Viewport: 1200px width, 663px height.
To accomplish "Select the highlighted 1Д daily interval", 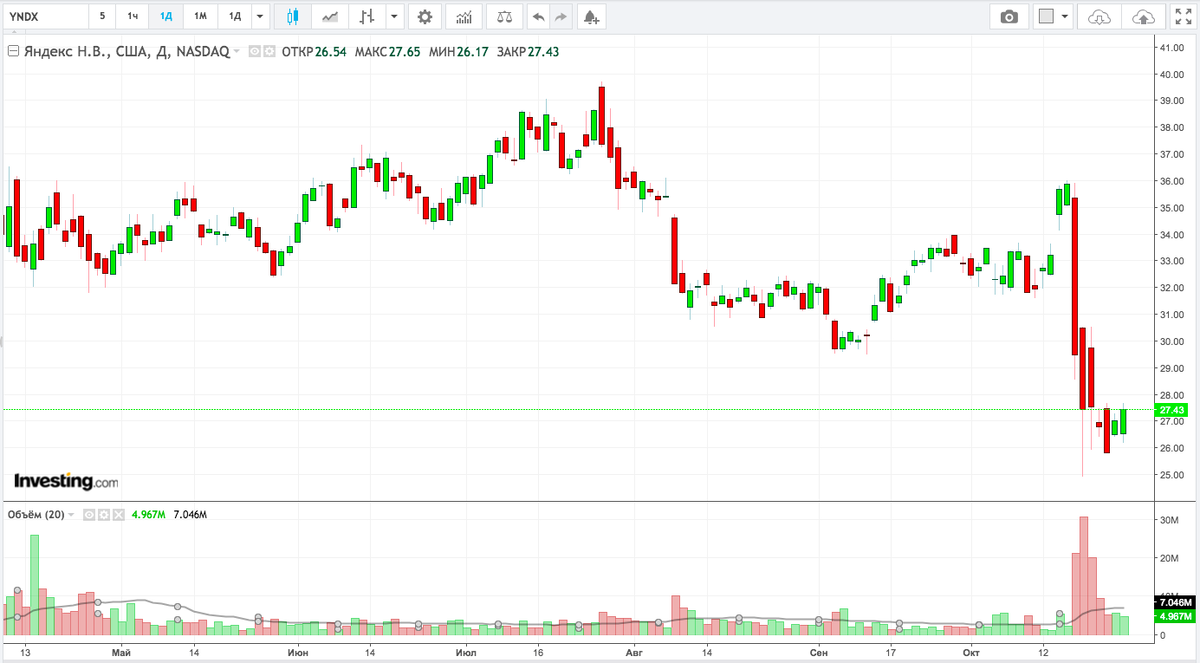I will [166, 16].
